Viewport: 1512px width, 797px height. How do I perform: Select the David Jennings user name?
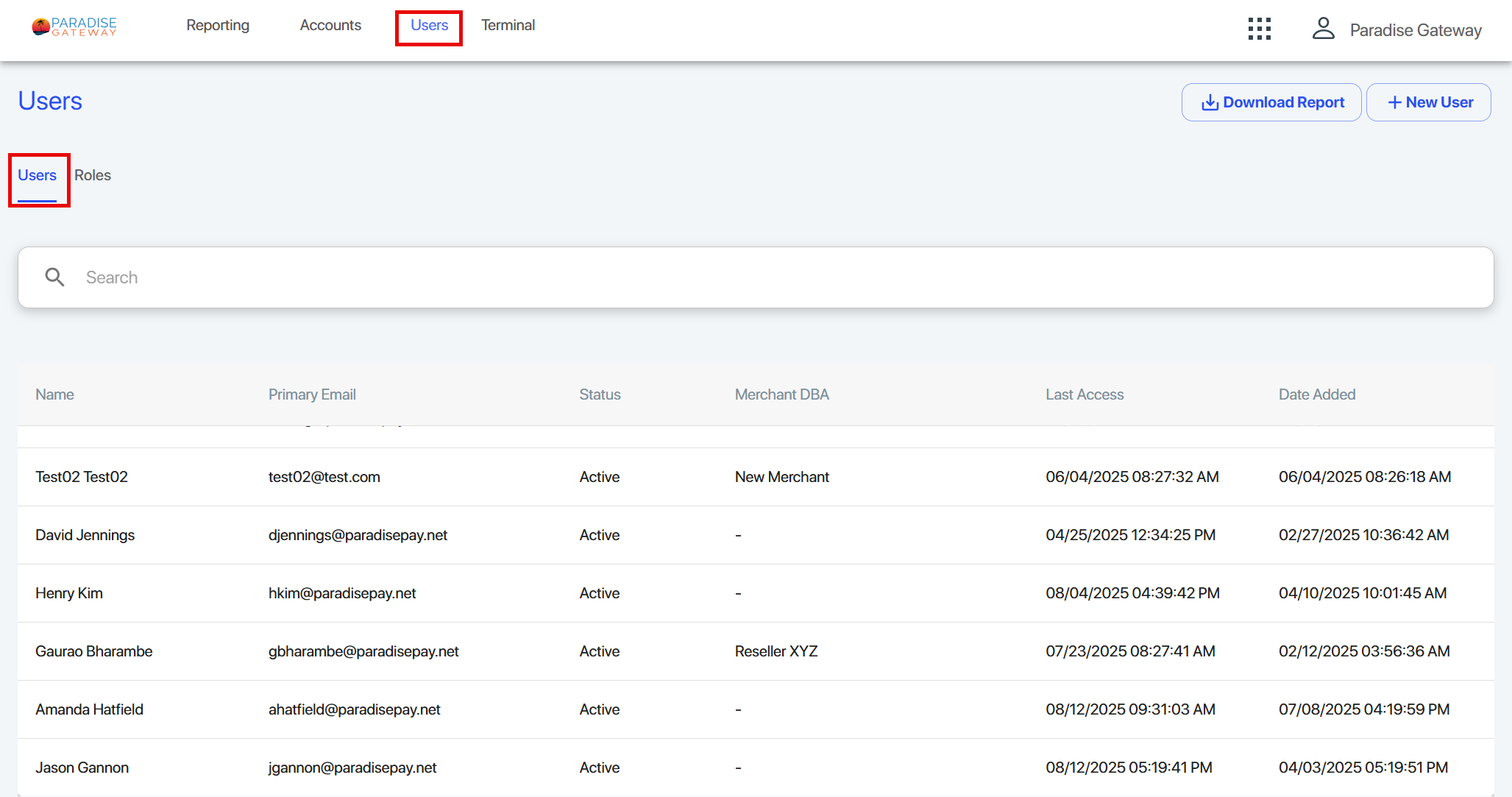85,535
